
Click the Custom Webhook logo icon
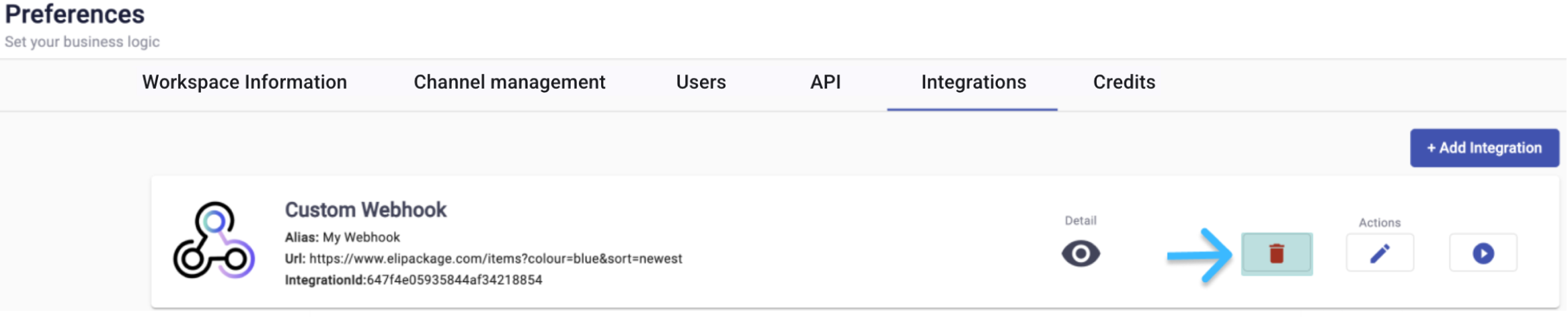point(214,240)
